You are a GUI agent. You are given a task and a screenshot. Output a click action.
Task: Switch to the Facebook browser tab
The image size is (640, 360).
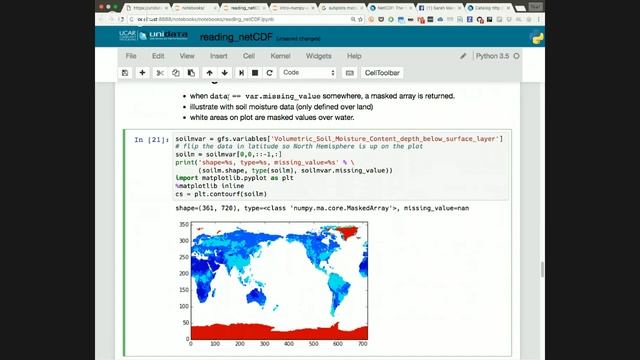point(440,8)
